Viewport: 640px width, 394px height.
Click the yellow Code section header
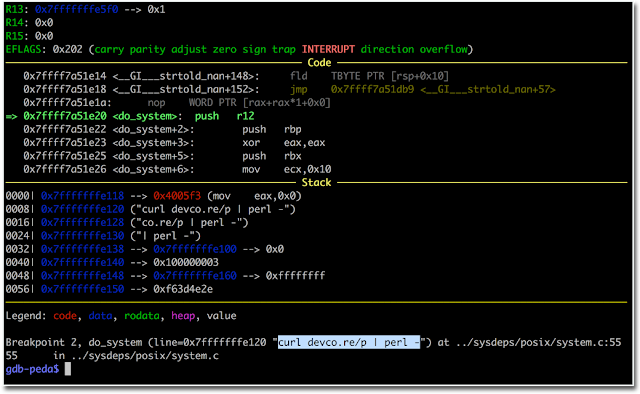pos(319,63)
